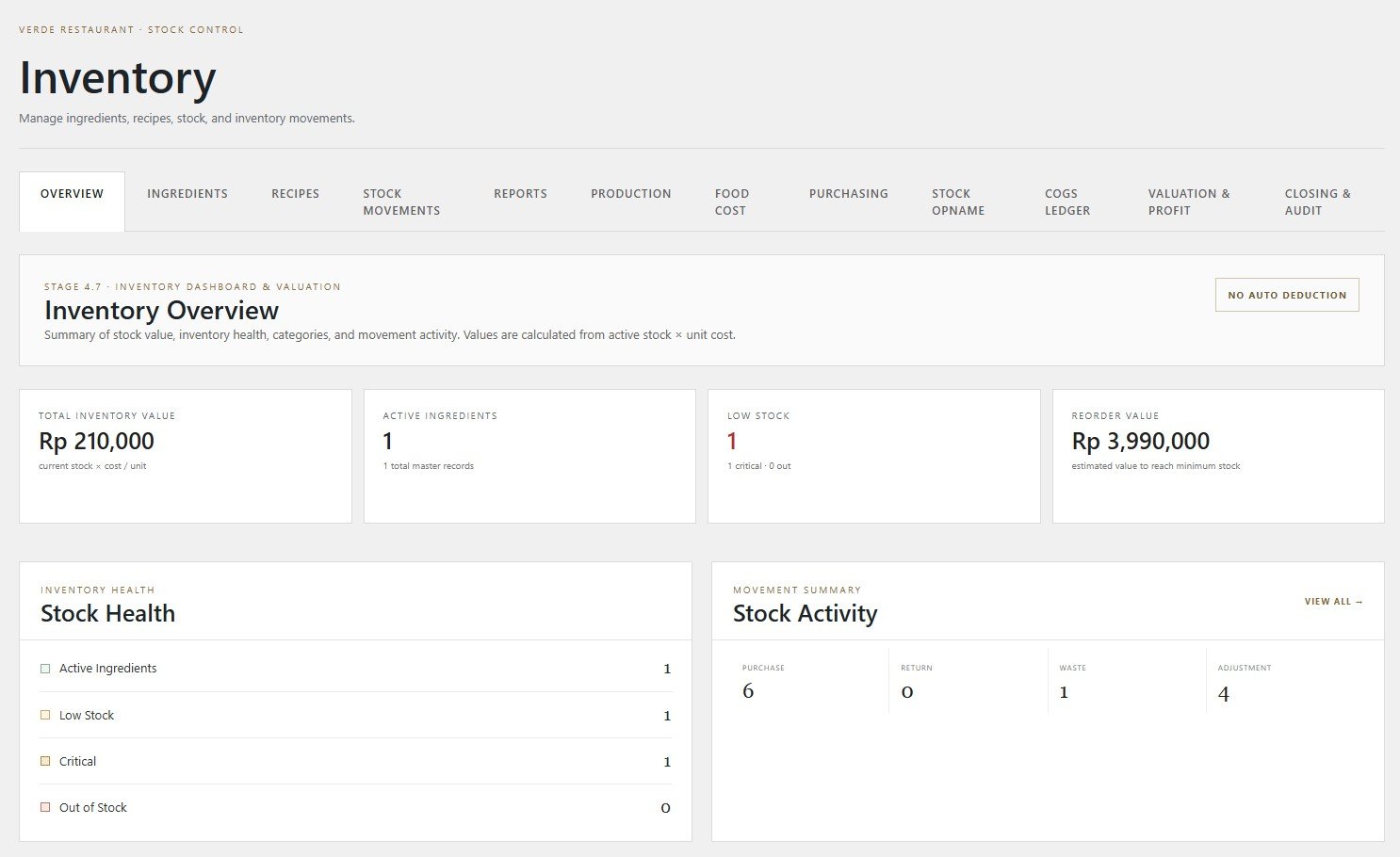1400x857 pixels.
Task: Click the Active Ingredients row label
Action: 108,669
